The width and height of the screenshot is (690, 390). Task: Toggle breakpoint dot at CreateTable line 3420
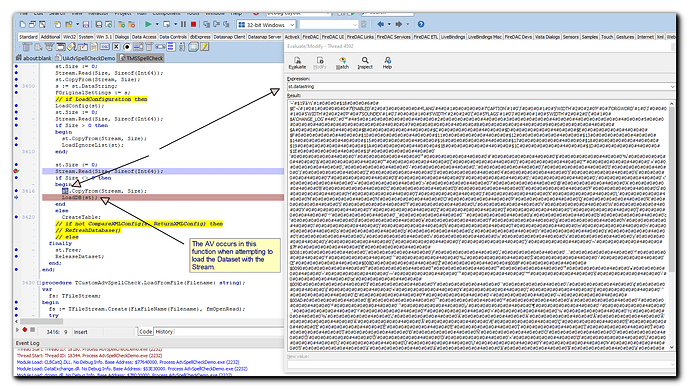pos(16,217)
